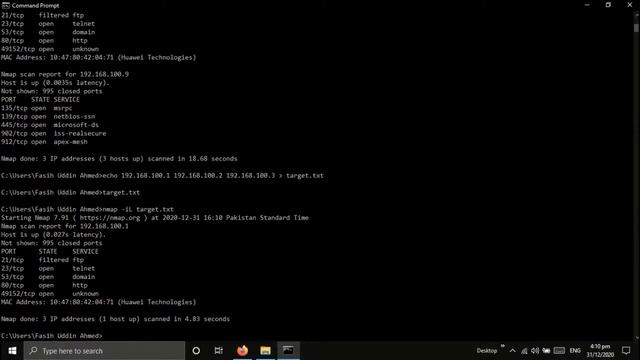This screenshot has width=640, height=360.
Task: Click the taskbar search box
Action: [x=104, y=351]
